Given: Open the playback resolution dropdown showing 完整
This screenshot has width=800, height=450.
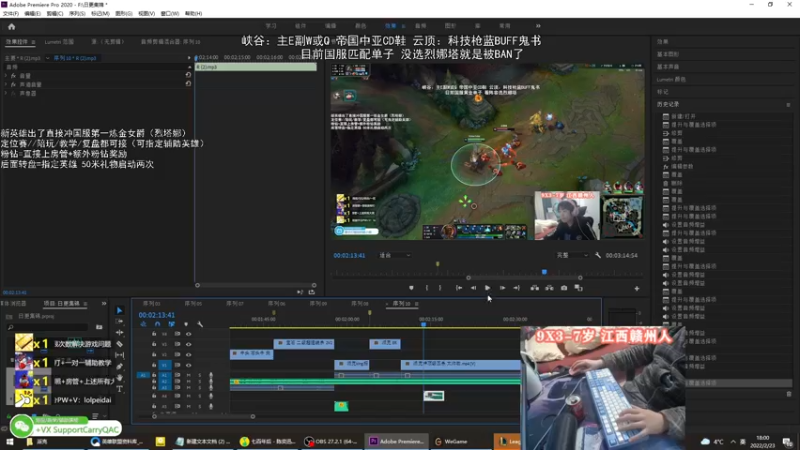Looking at the screenshot, I should click(570, 256).
